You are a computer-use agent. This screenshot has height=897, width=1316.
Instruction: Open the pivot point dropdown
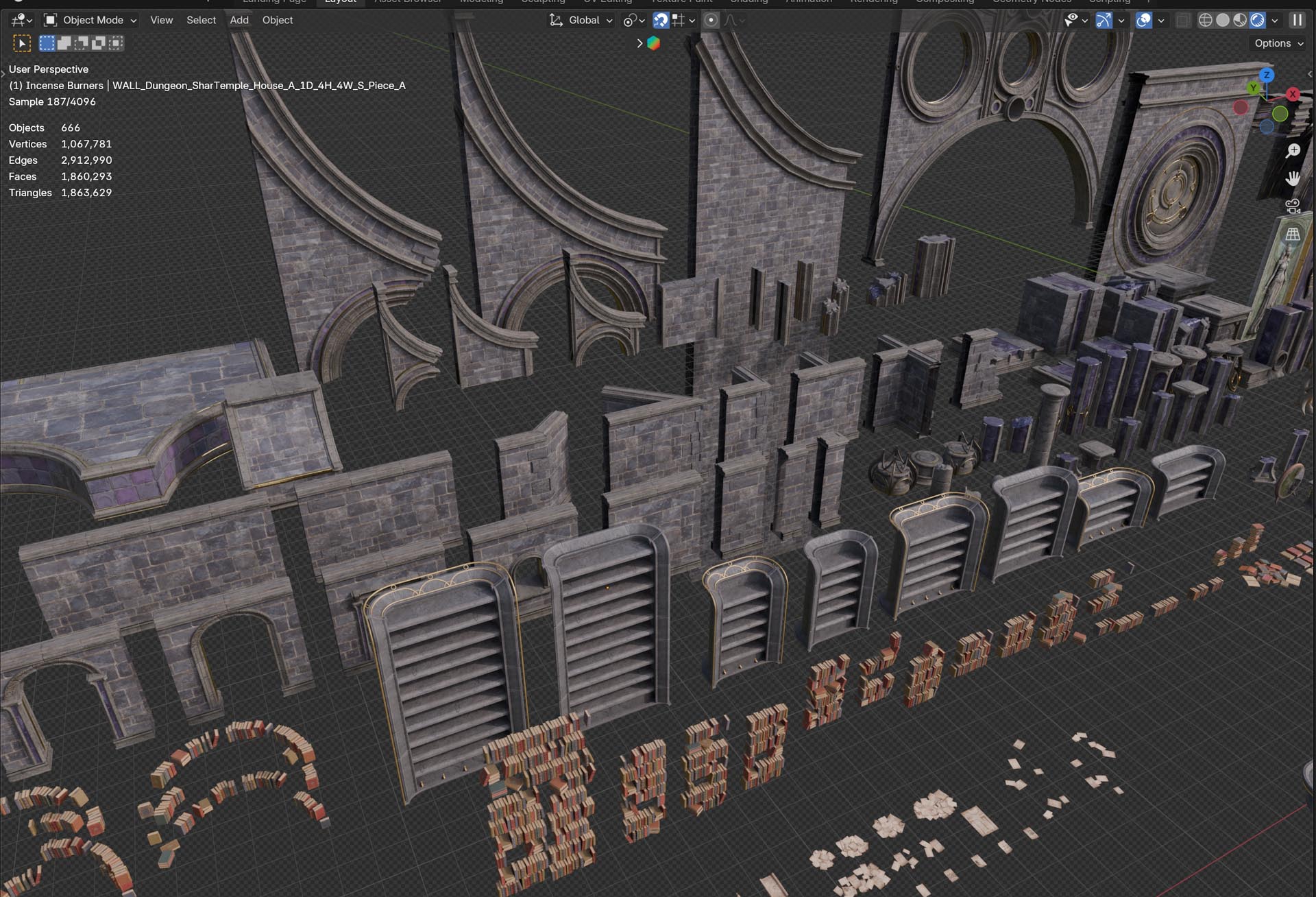pos(634,21)
